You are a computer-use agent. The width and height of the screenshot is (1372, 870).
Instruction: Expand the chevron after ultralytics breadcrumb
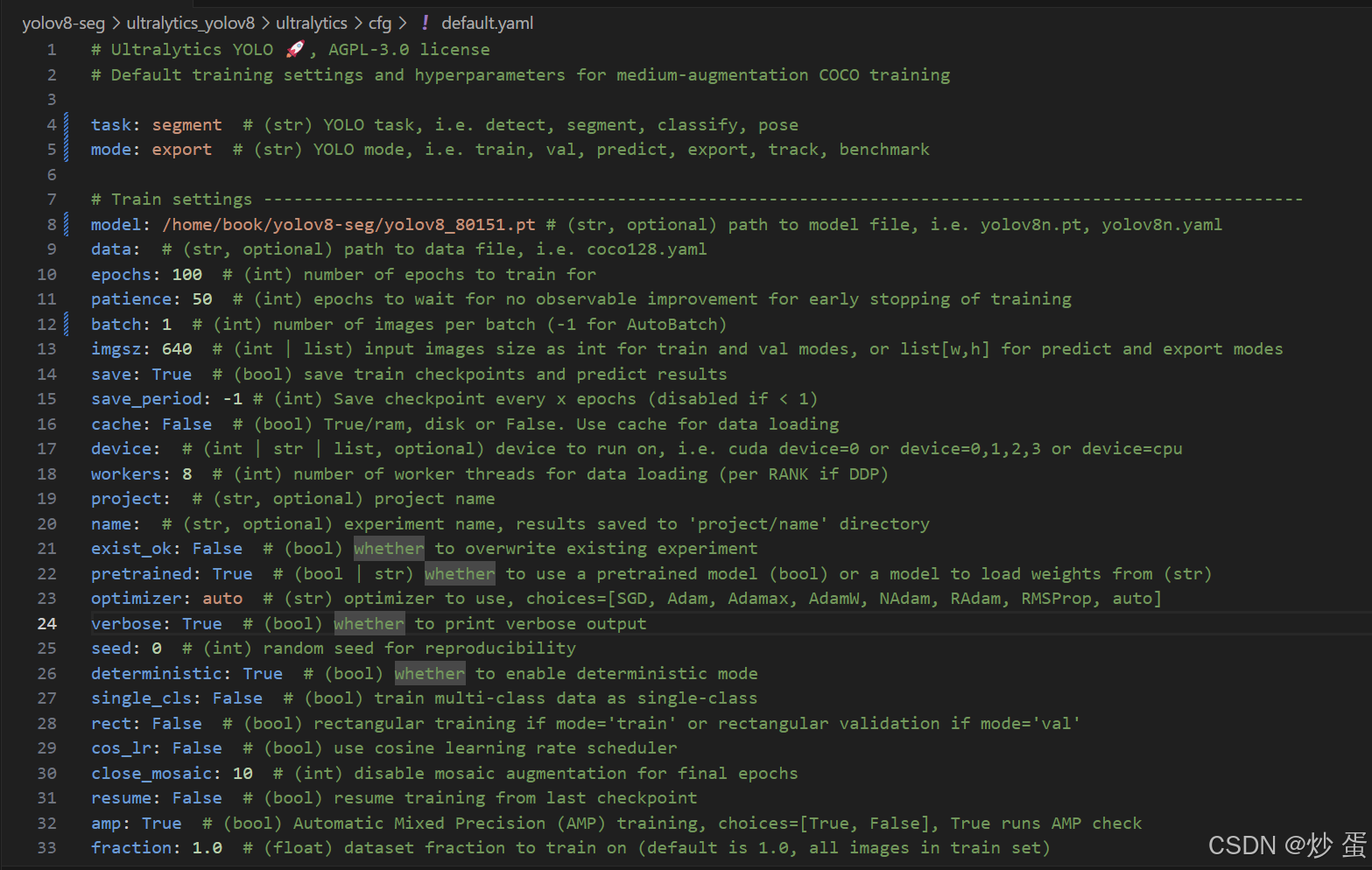click(358, 24)
